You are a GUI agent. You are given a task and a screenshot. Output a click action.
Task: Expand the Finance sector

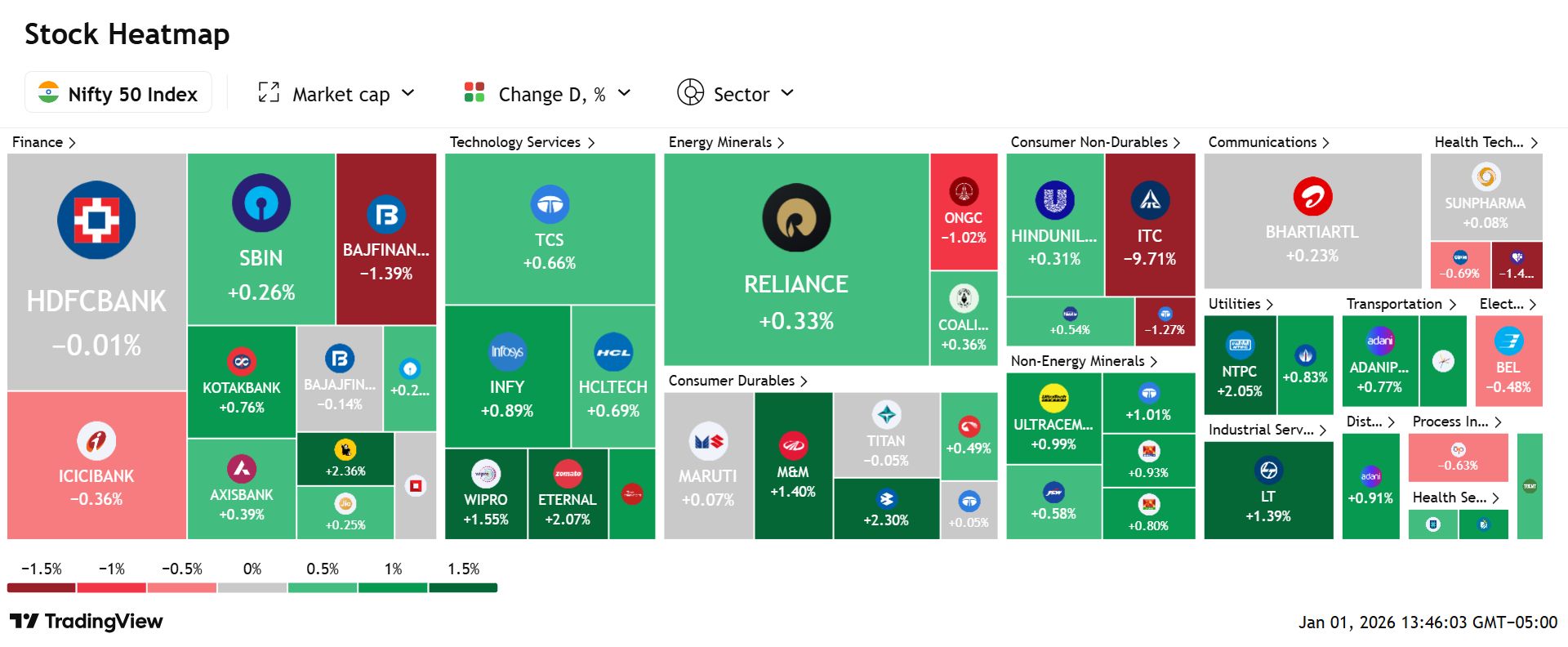(x=44, y=142)
